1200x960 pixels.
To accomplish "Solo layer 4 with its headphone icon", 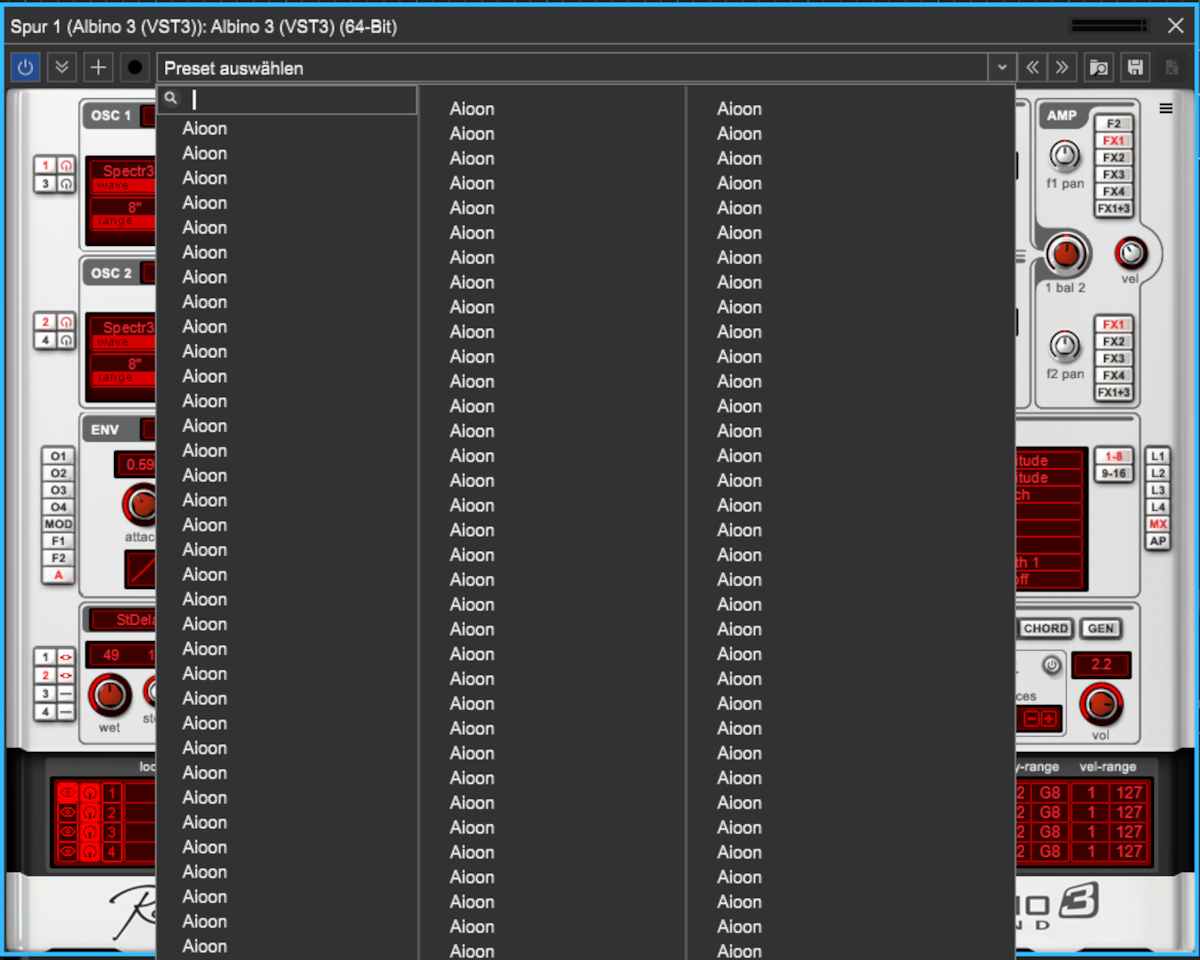I will (x=90, y=852).
